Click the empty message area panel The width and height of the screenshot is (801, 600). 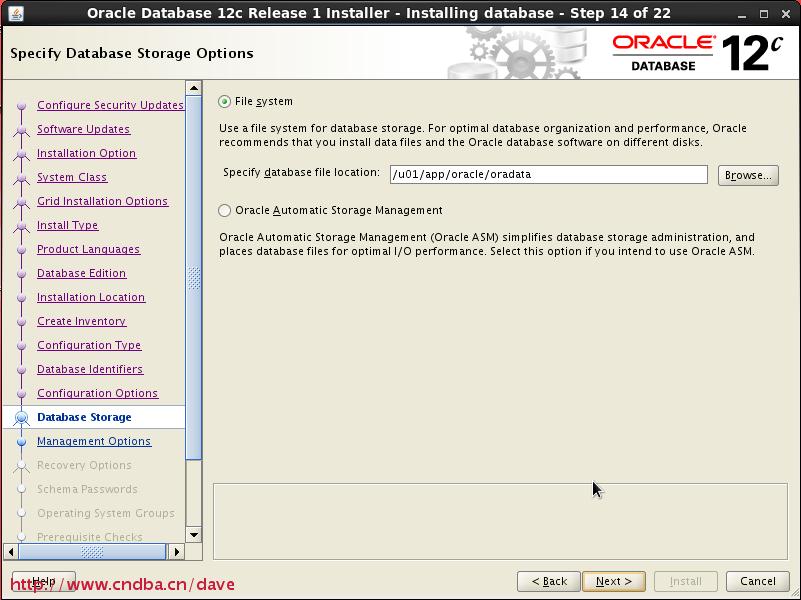[x=500, y=521]
